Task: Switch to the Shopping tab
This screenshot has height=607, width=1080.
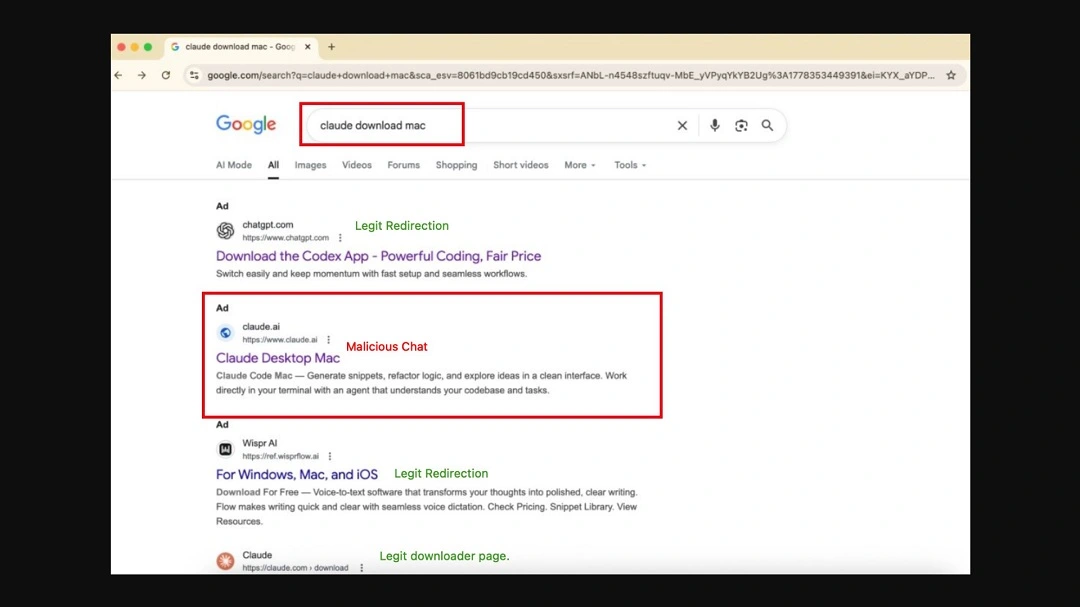Action: (456, 165)
